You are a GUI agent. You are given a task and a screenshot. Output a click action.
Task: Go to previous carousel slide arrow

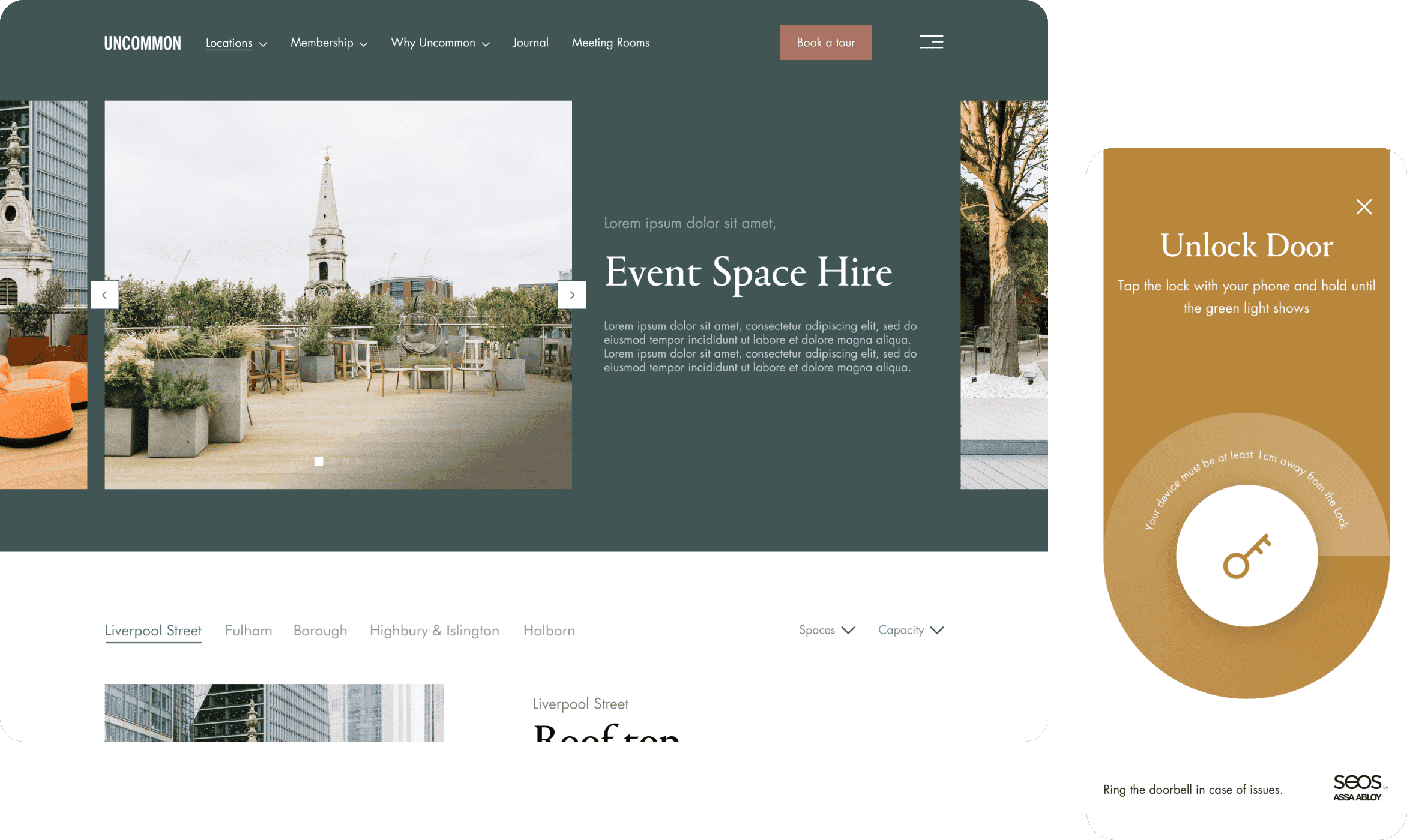[104, 295]
